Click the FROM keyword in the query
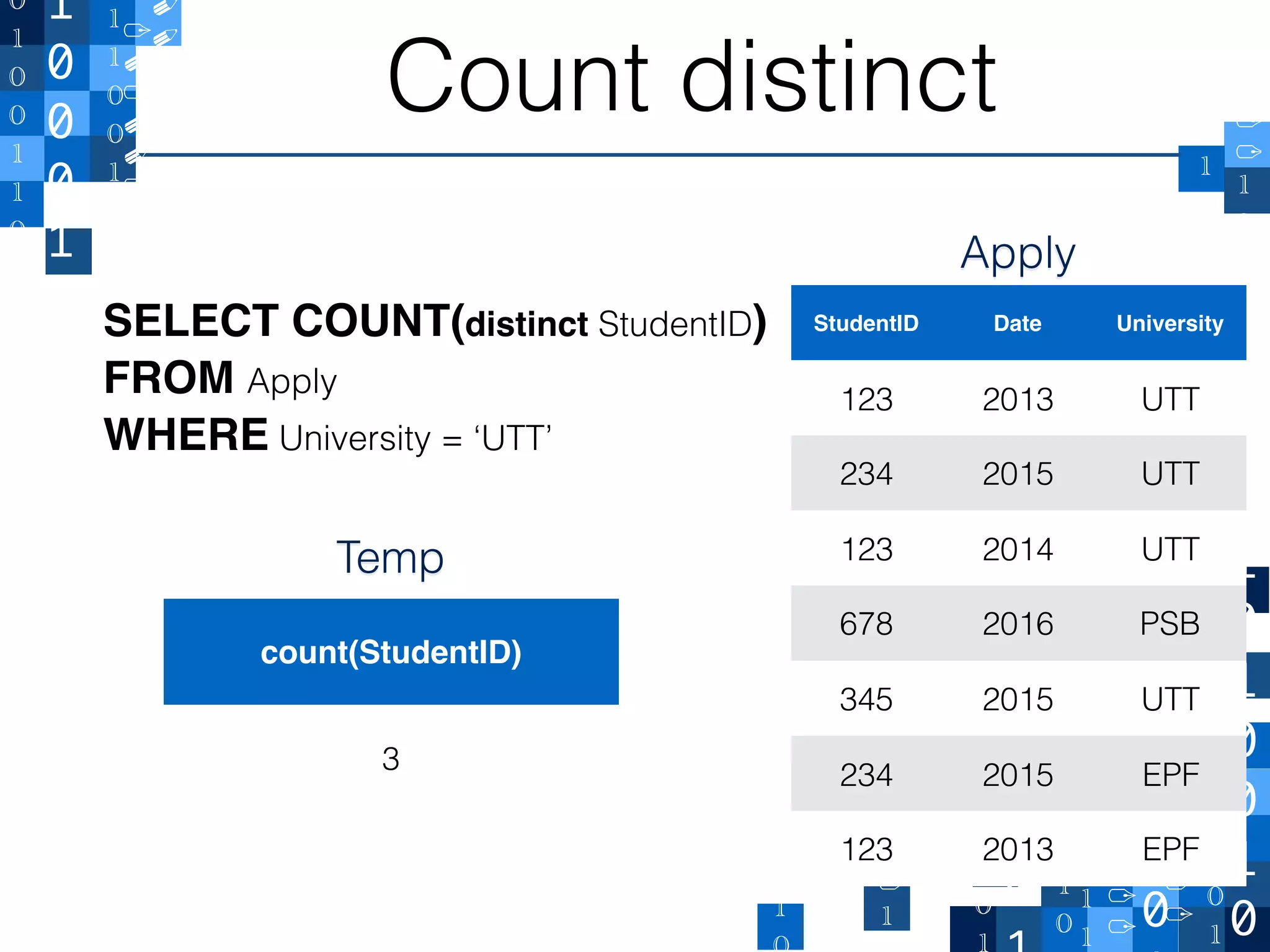Image resolution: width=1270 pixels, height=952 pixels. [x=169, y=378]
